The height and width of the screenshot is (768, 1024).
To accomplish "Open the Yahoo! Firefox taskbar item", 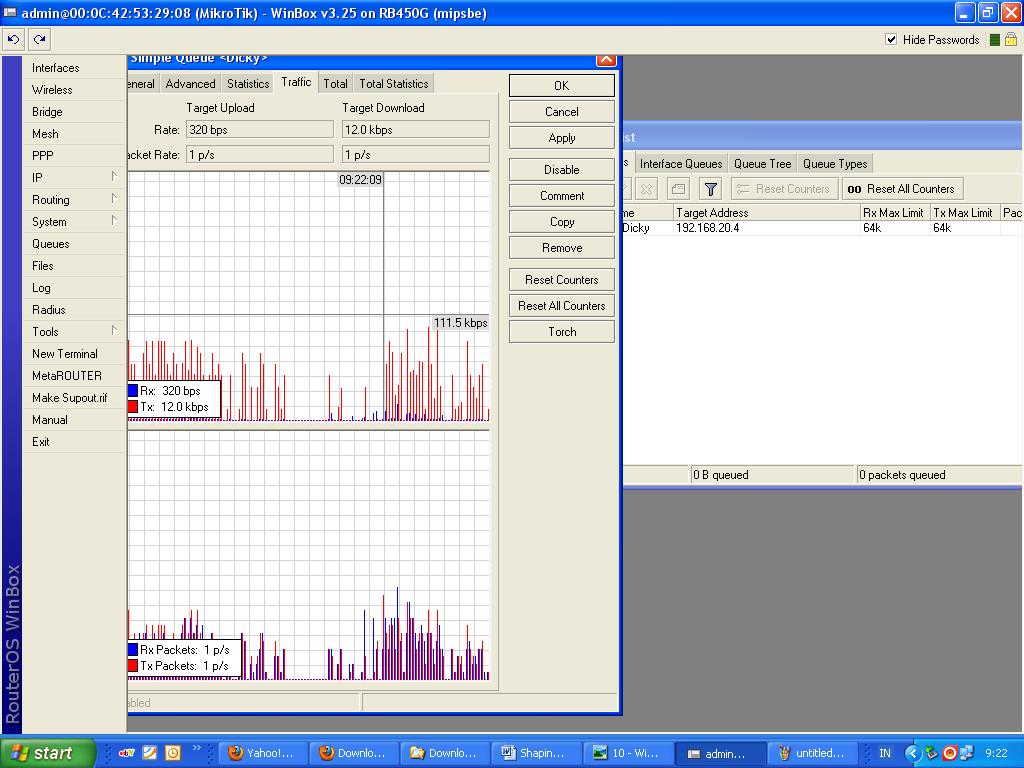I will click(x=261, y=753).
